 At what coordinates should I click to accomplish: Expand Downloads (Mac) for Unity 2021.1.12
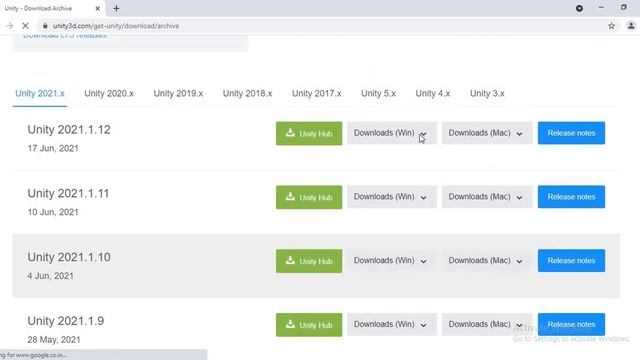pos(487,133)
